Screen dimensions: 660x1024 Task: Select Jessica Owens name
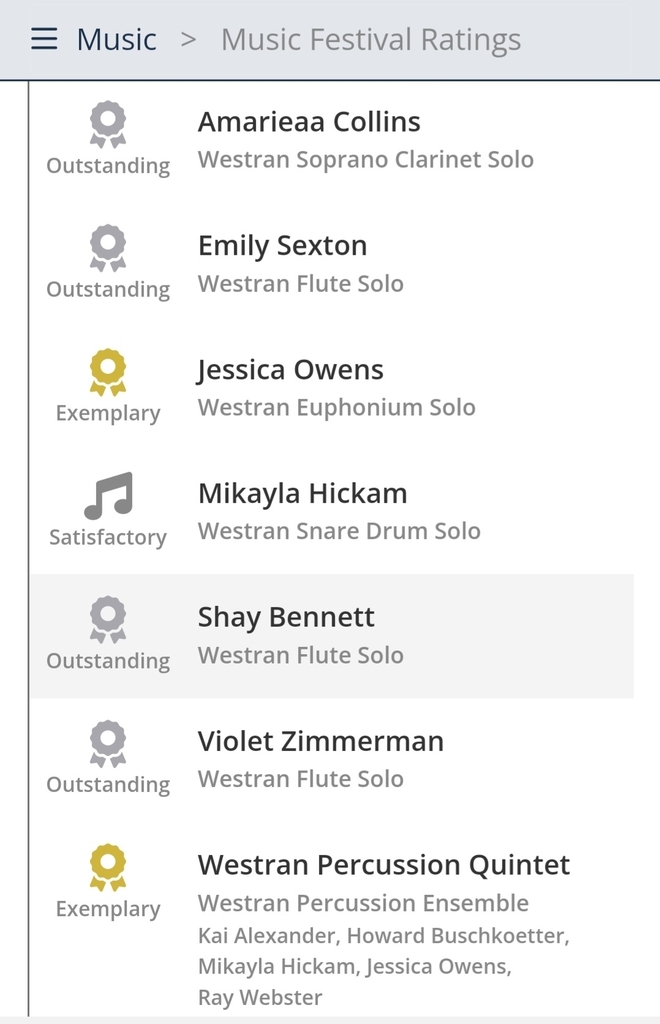[x=291, y=370]
